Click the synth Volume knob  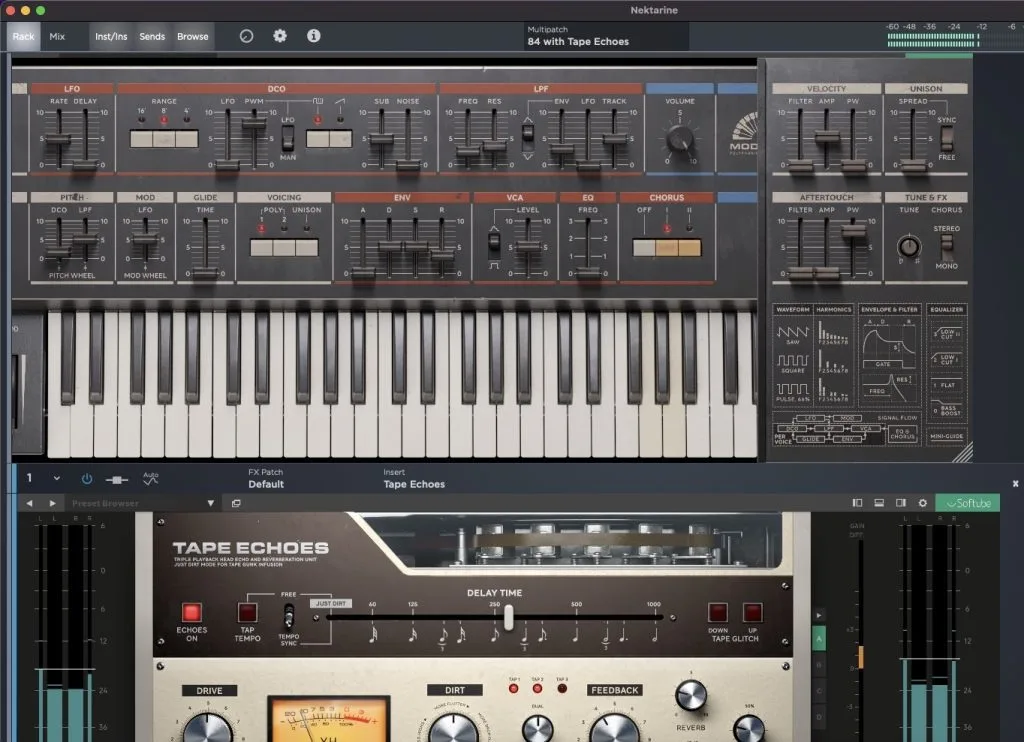tap(680, 139)
